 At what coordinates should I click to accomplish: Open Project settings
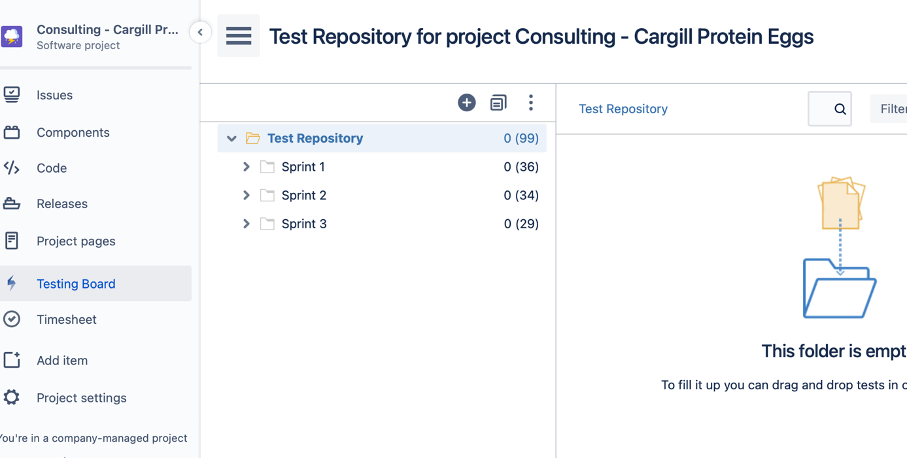point(81,398)
